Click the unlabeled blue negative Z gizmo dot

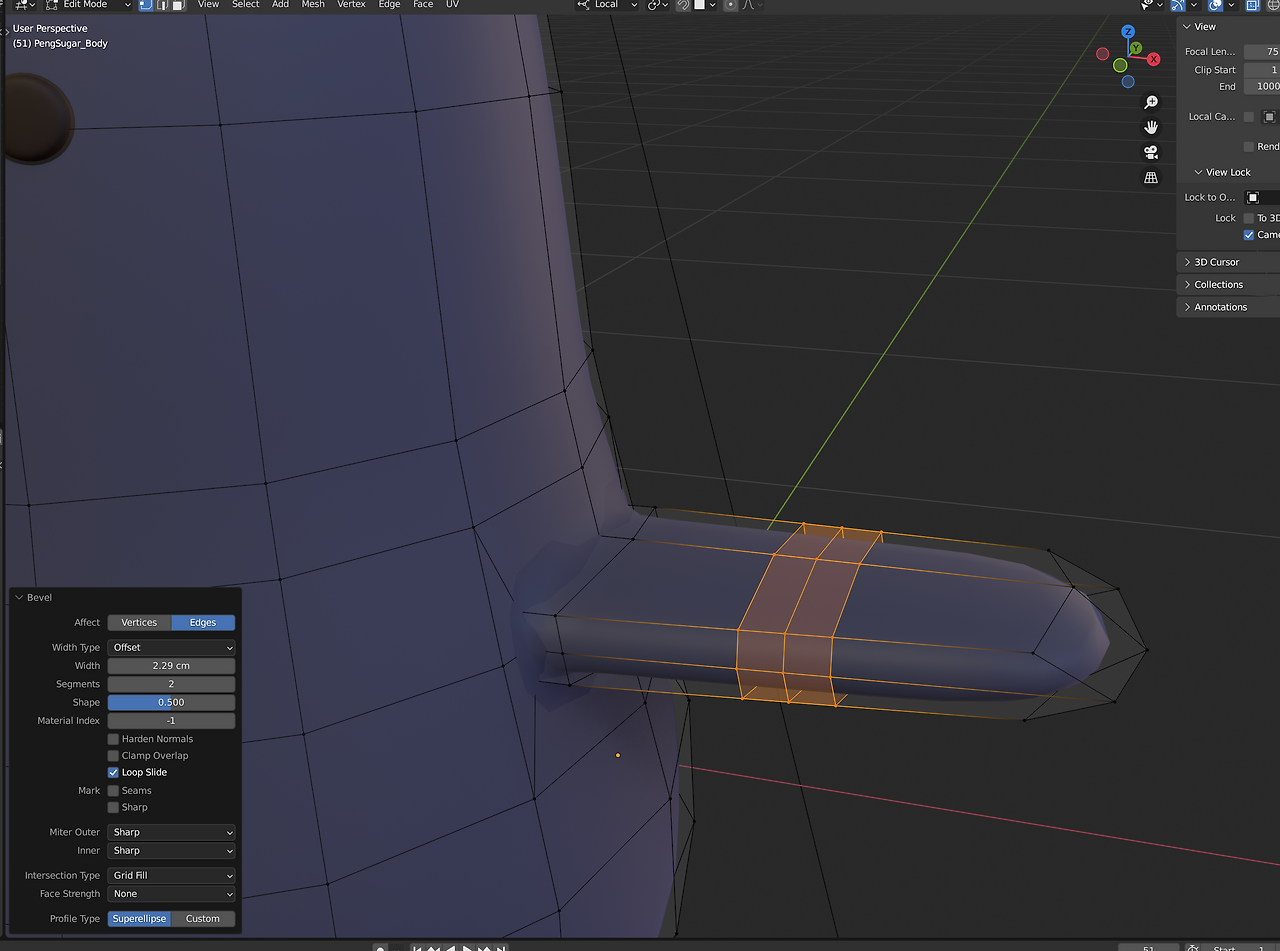coord(1128,81)
